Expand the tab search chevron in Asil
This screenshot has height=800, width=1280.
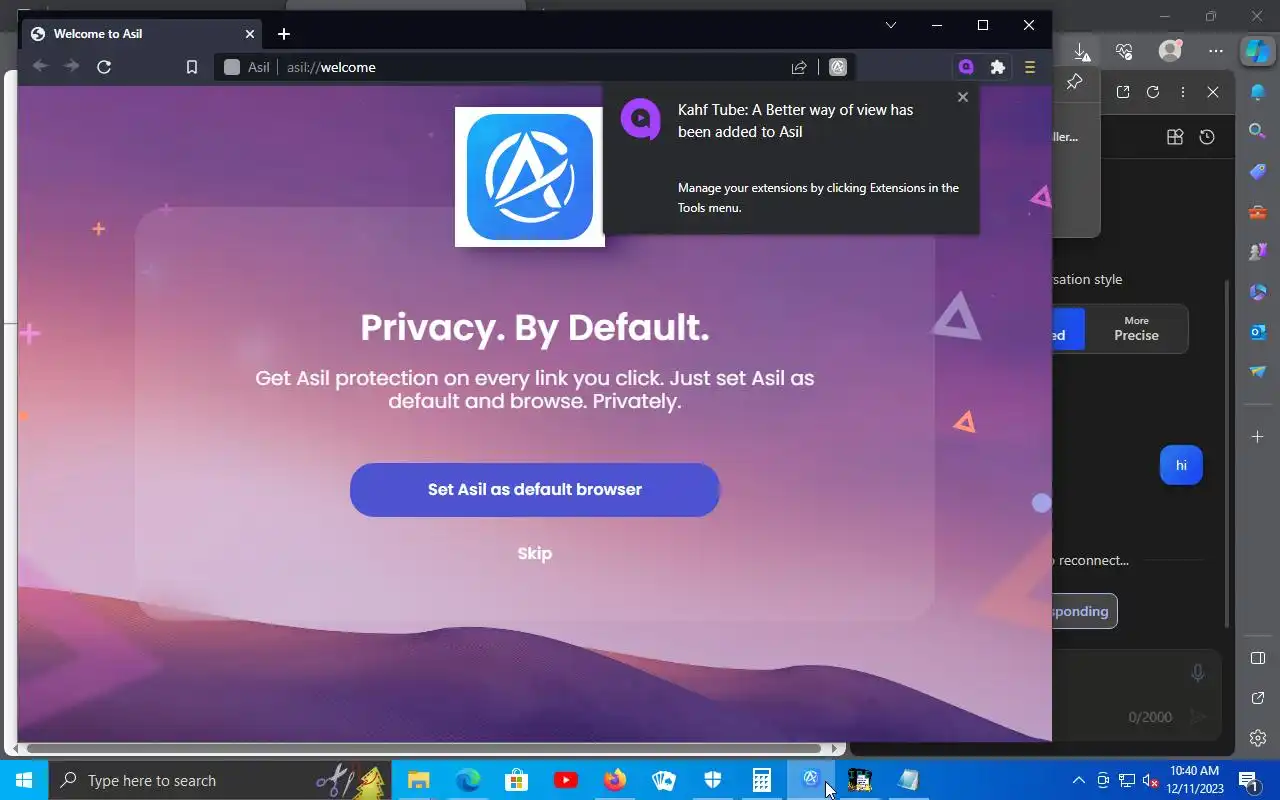click(891, 25)
